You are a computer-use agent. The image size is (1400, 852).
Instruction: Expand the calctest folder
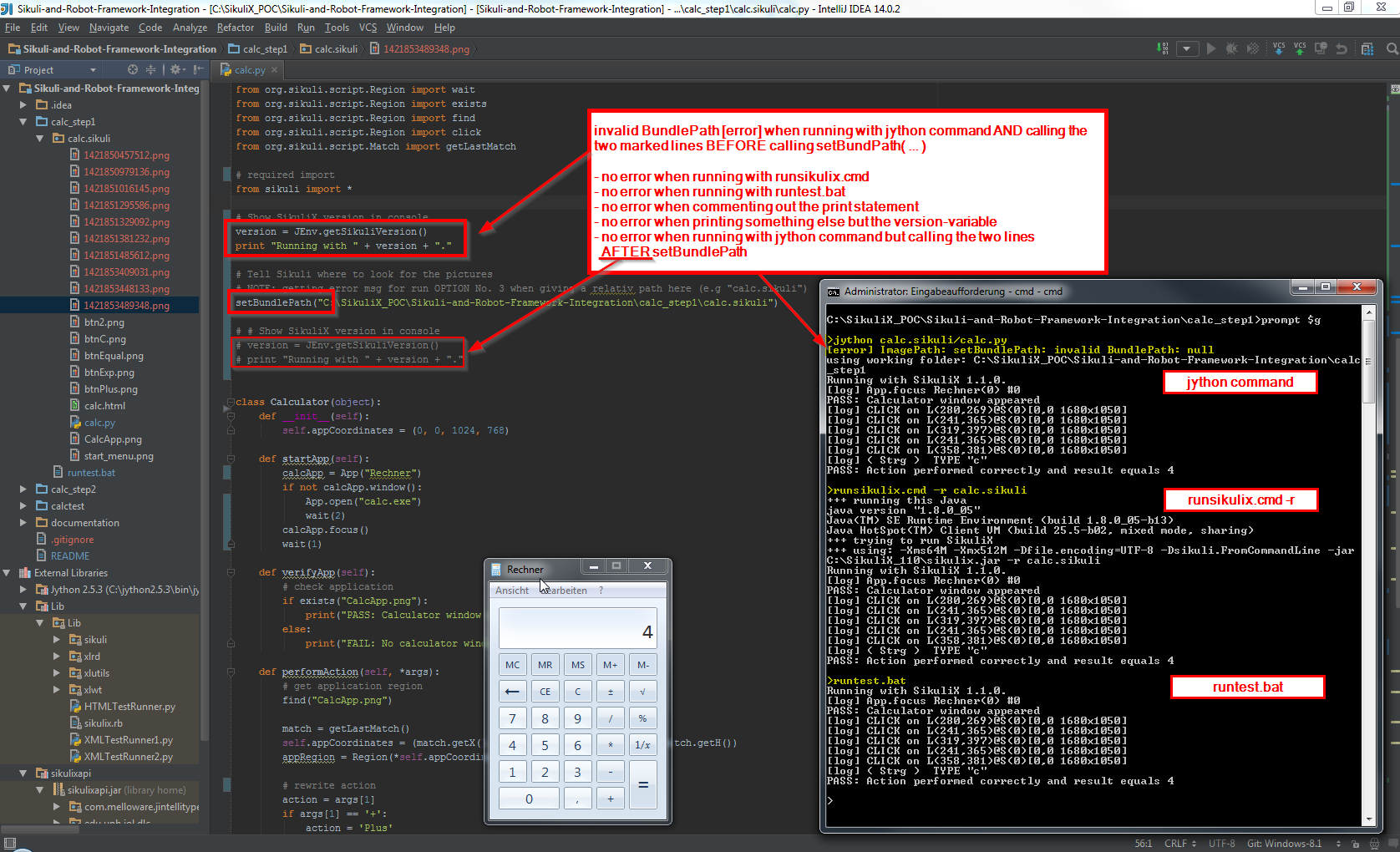[23, 506]
